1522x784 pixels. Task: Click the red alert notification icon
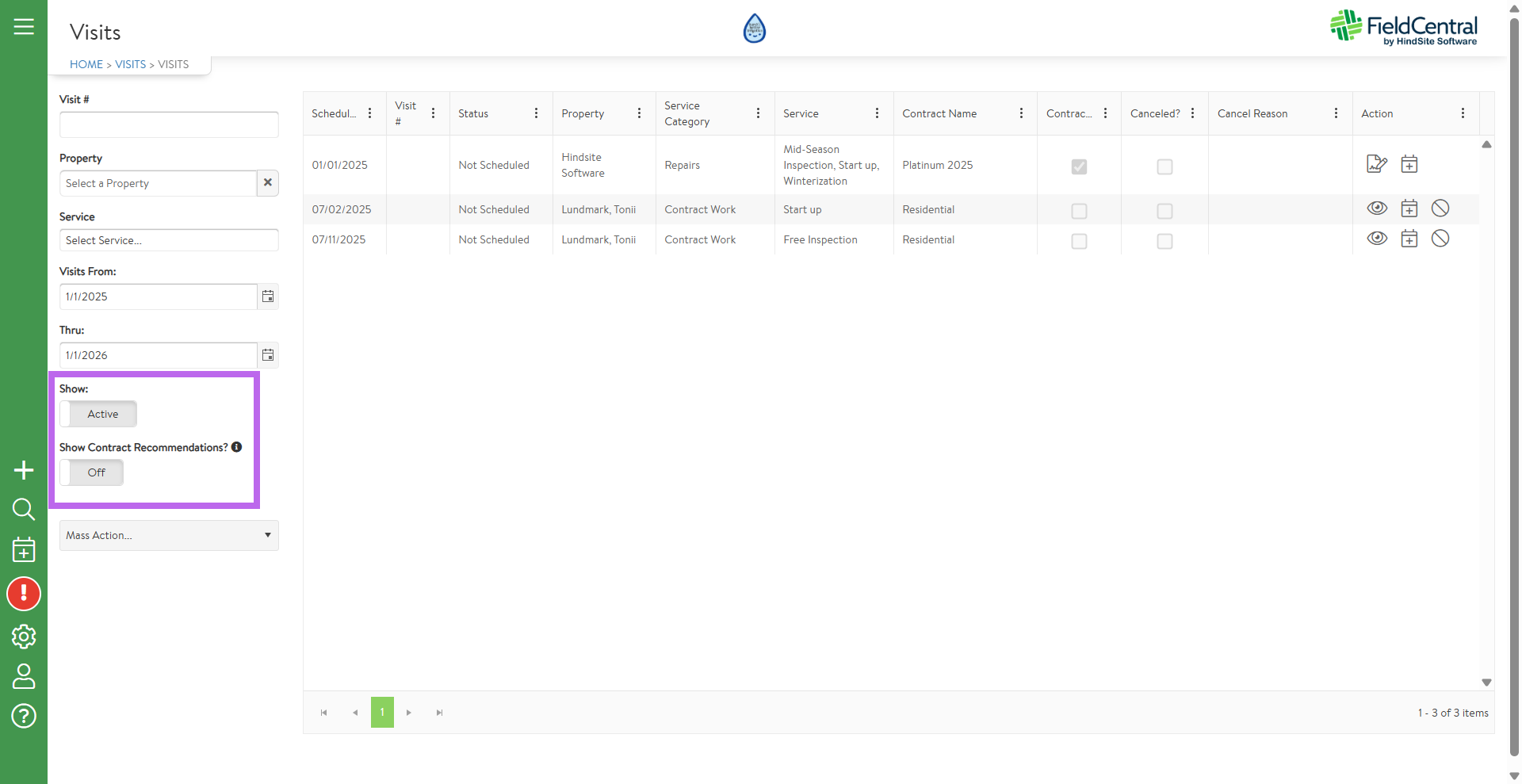click(24, 594)
